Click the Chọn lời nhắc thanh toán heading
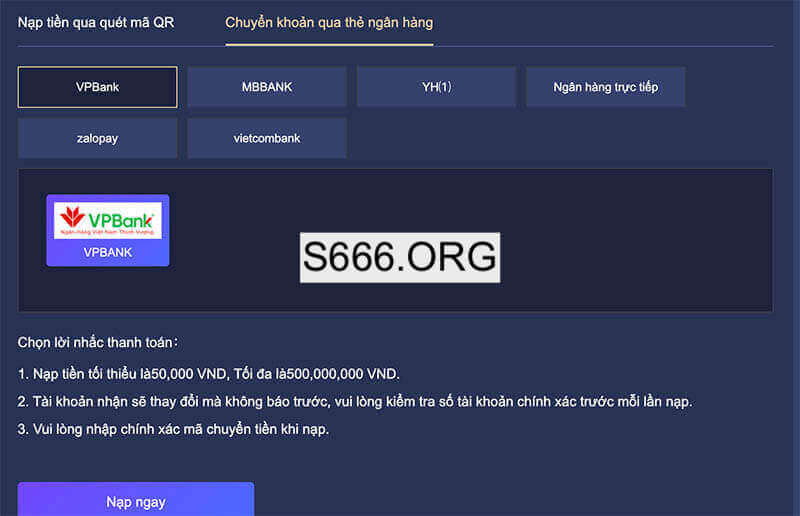Viewport: 800px width, 516px height. coord(98,342)
